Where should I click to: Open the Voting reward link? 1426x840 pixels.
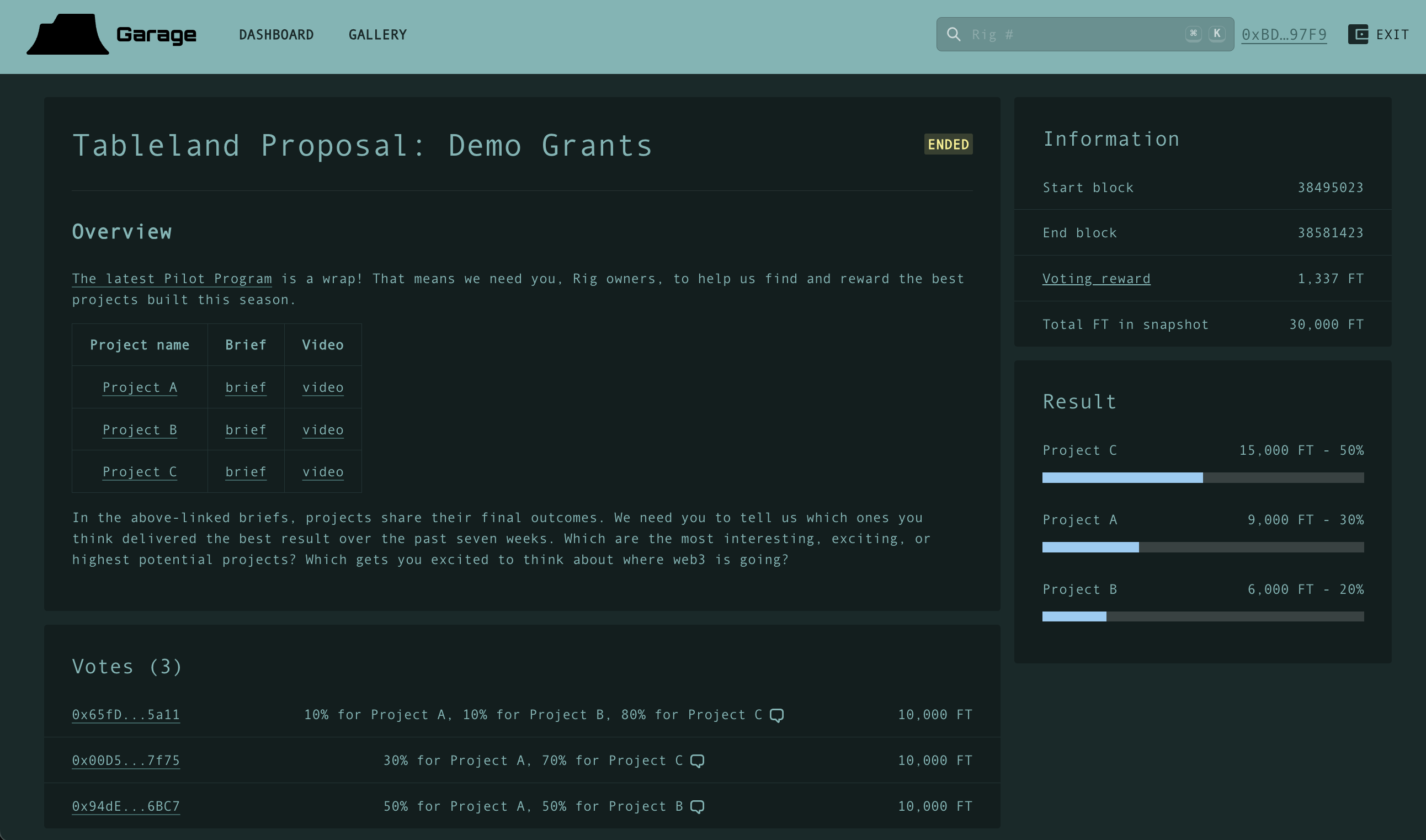click(1096, 279)
